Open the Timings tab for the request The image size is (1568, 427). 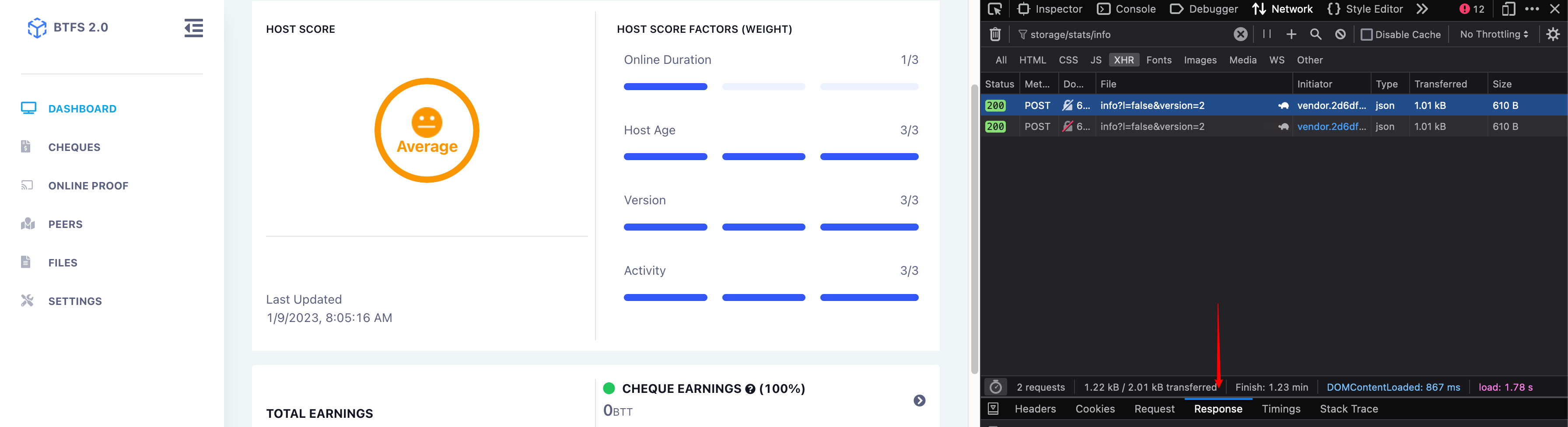coord(1281,409)
